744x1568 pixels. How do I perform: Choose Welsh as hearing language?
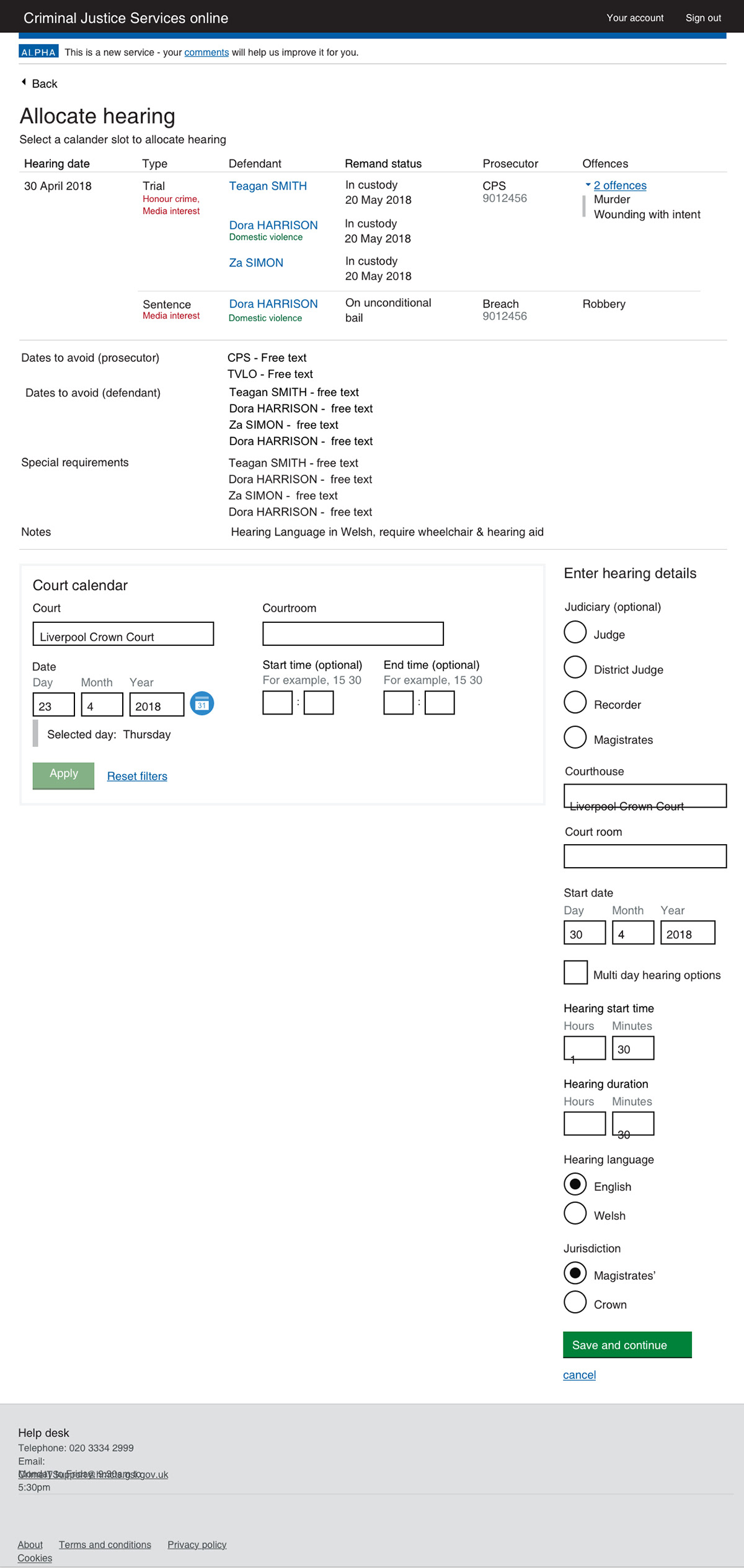click(575, 1213)
